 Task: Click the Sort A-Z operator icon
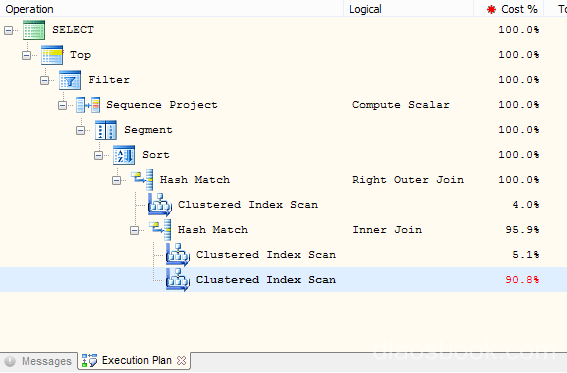click(x=124, y=155)
